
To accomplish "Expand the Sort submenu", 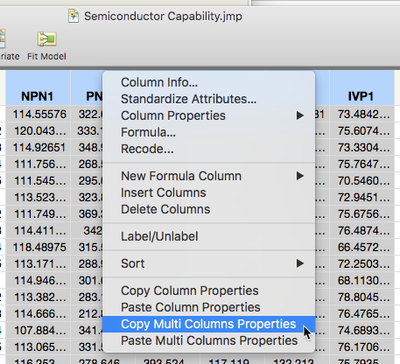I will click(300, 263).
